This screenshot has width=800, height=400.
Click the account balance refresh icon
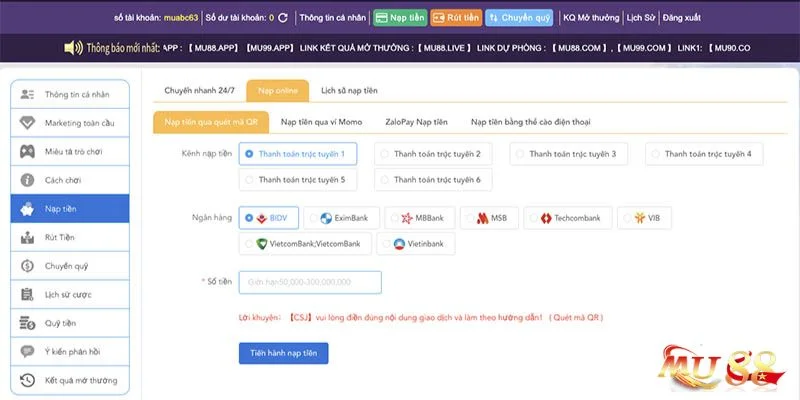coord(283,18)
